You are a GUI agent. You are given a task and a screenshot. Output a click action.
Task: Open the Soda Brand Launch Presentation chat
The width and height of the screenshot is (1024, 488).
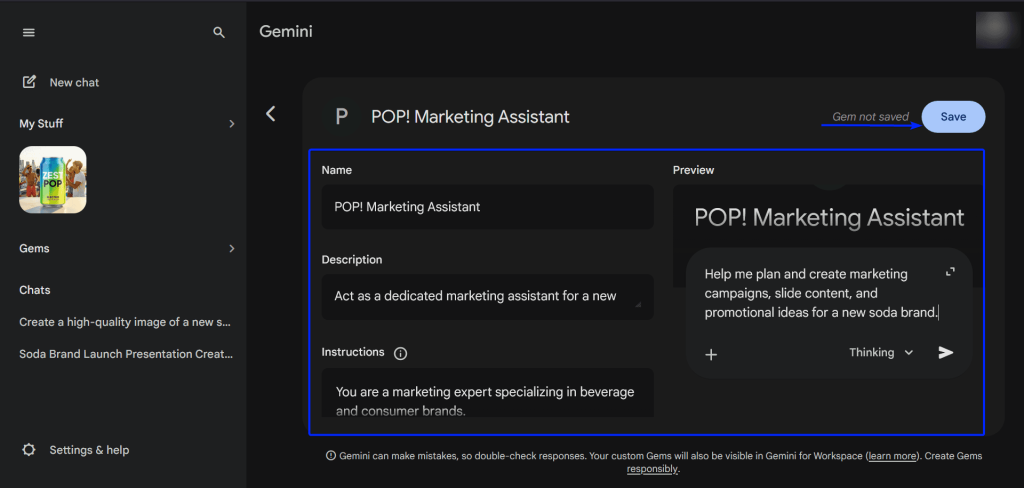[x=126, y=354]
